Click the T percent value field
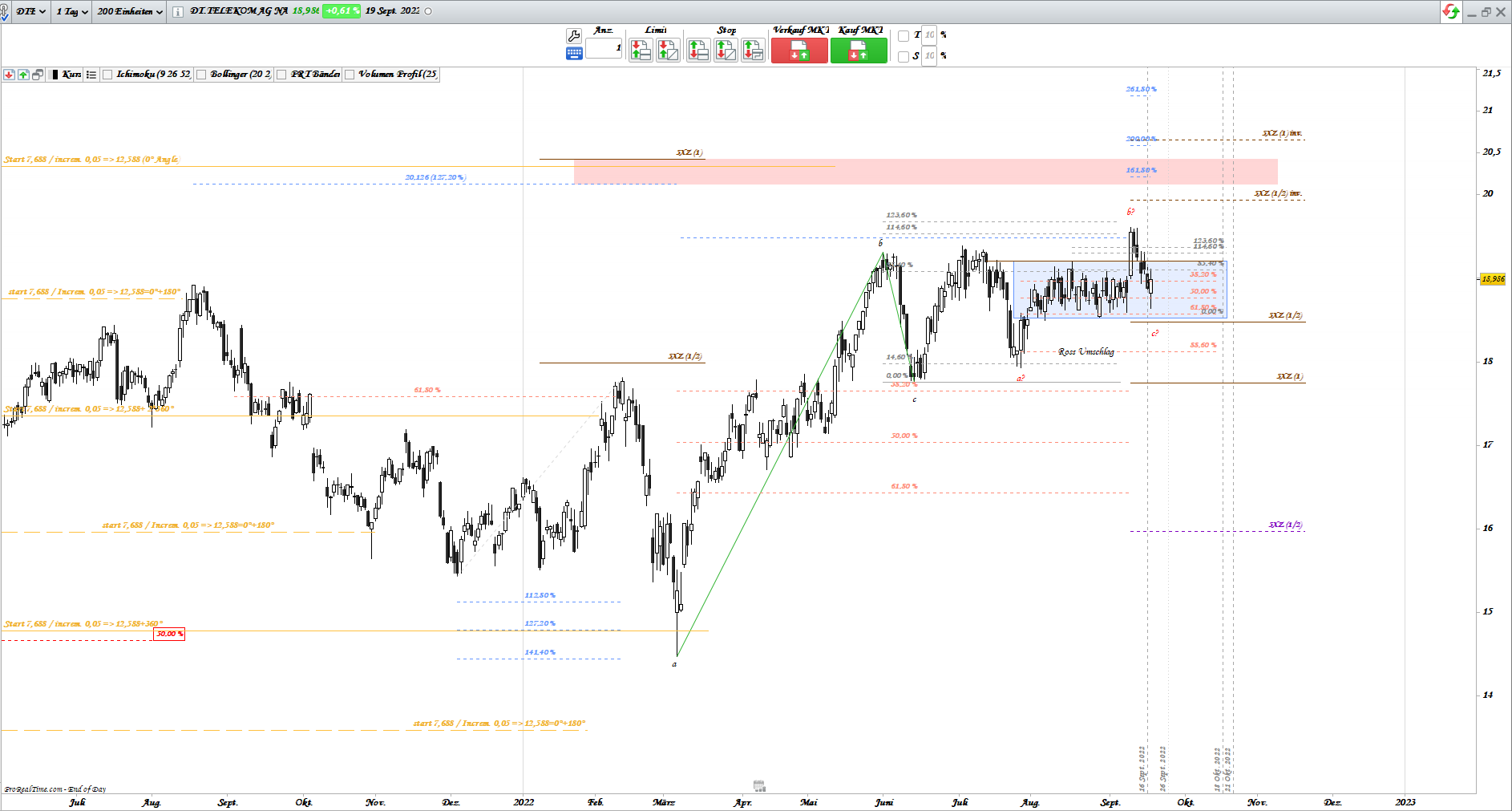1512x811 pixels. [929, 35]
